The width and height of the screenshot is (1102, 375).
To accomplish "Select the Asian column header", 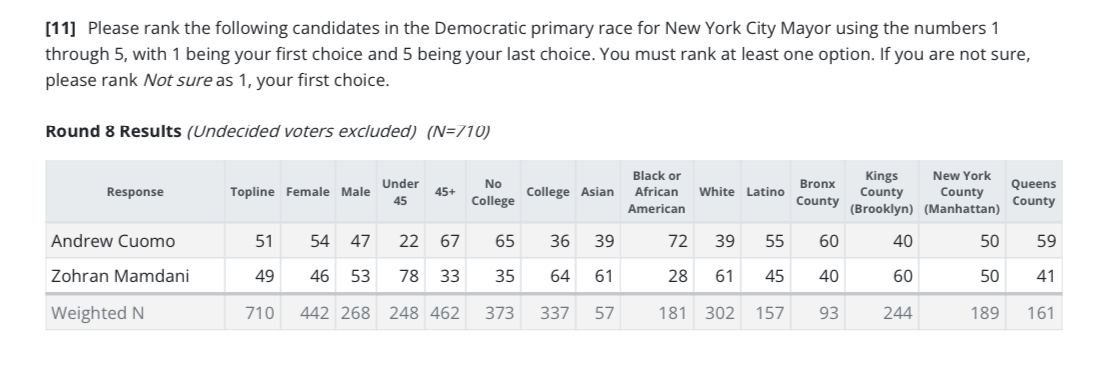I will 597,192.
